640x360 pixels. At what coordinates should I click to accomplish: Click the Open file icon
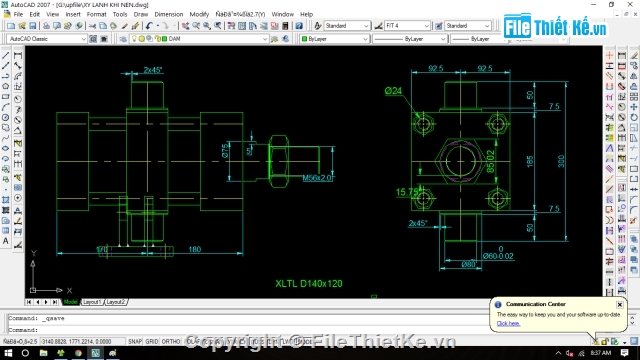point(22,26)
